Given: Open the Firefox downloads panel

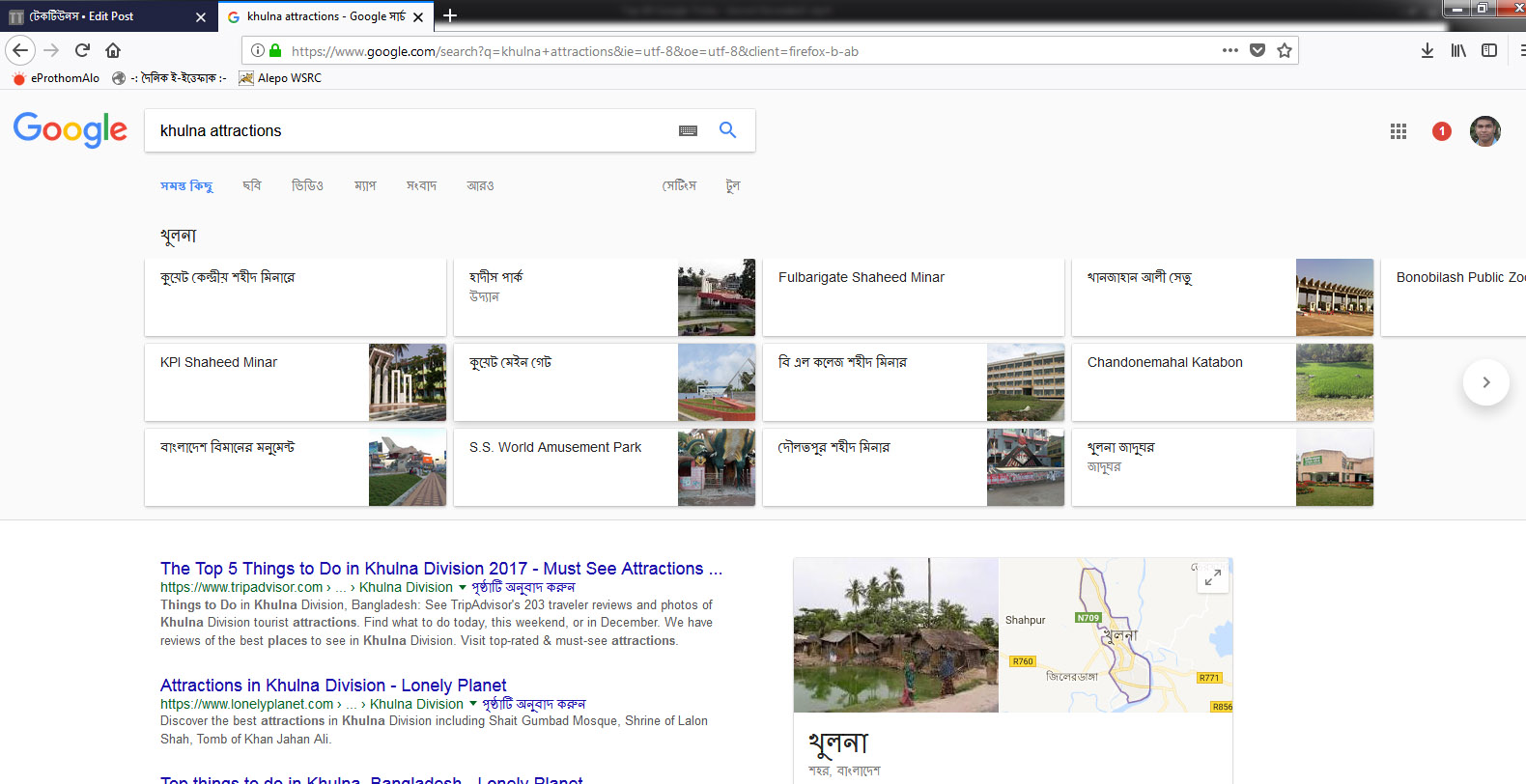Looking at the screenshot, I should [x=1427, y=50].
